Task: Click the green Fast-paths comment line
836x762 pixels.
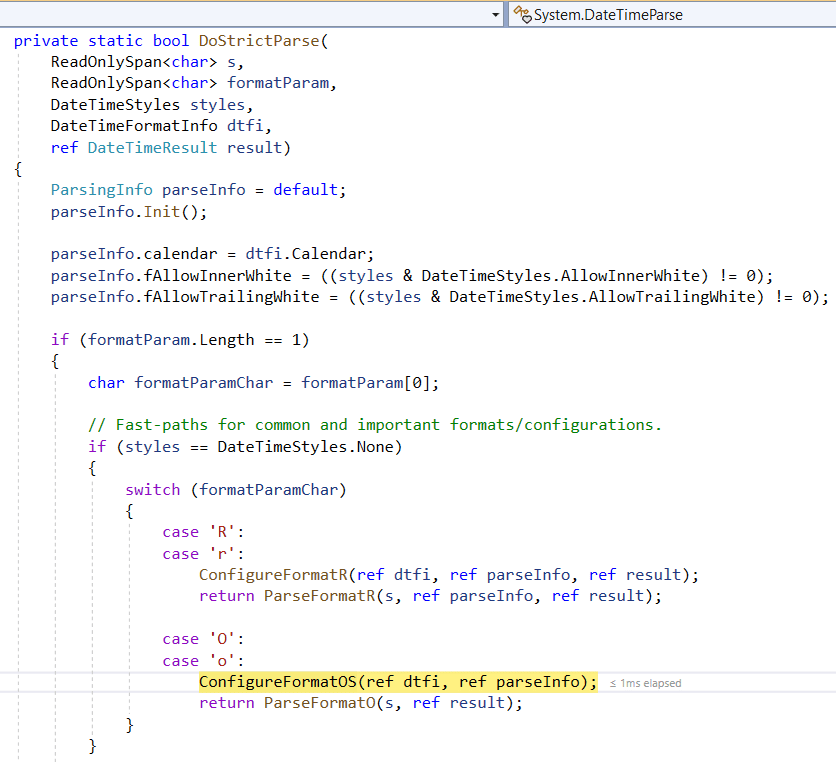Action: [x=375, y=425]
